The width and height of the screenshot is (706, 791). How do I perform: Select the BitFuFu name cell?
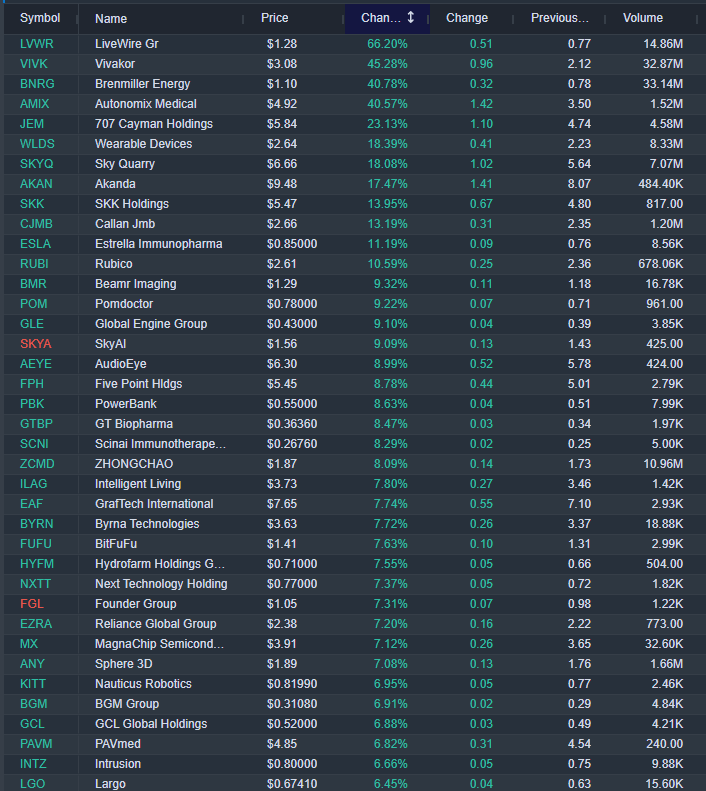pos(116,544)
